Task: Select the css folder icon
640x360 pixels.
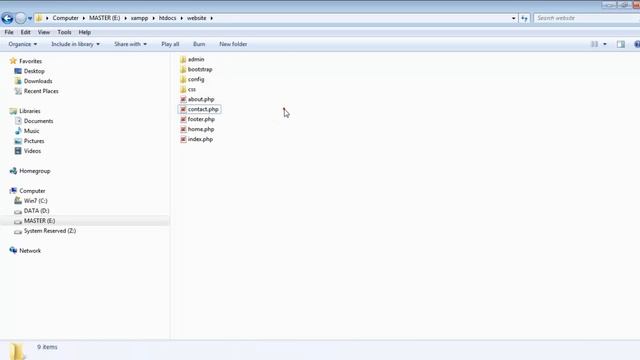Action: pos(183,89)
